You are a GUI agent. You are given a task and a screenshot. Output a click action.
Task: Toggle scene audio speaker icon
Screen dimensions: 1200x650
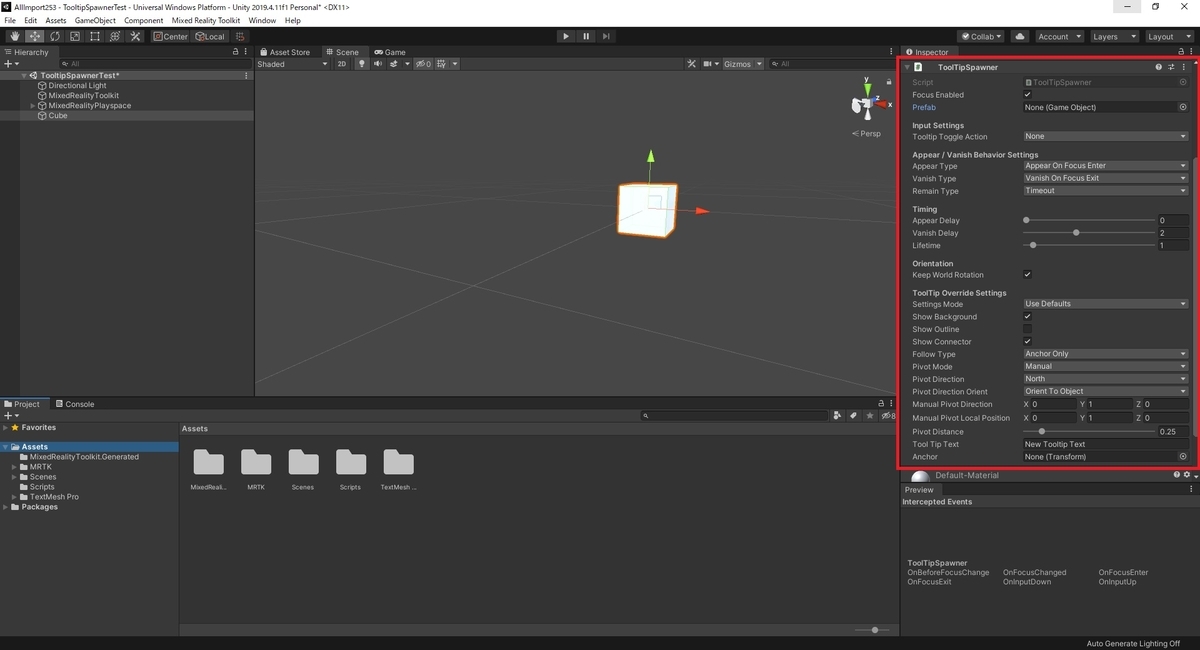pyautogui.click(x=378, y=64)
